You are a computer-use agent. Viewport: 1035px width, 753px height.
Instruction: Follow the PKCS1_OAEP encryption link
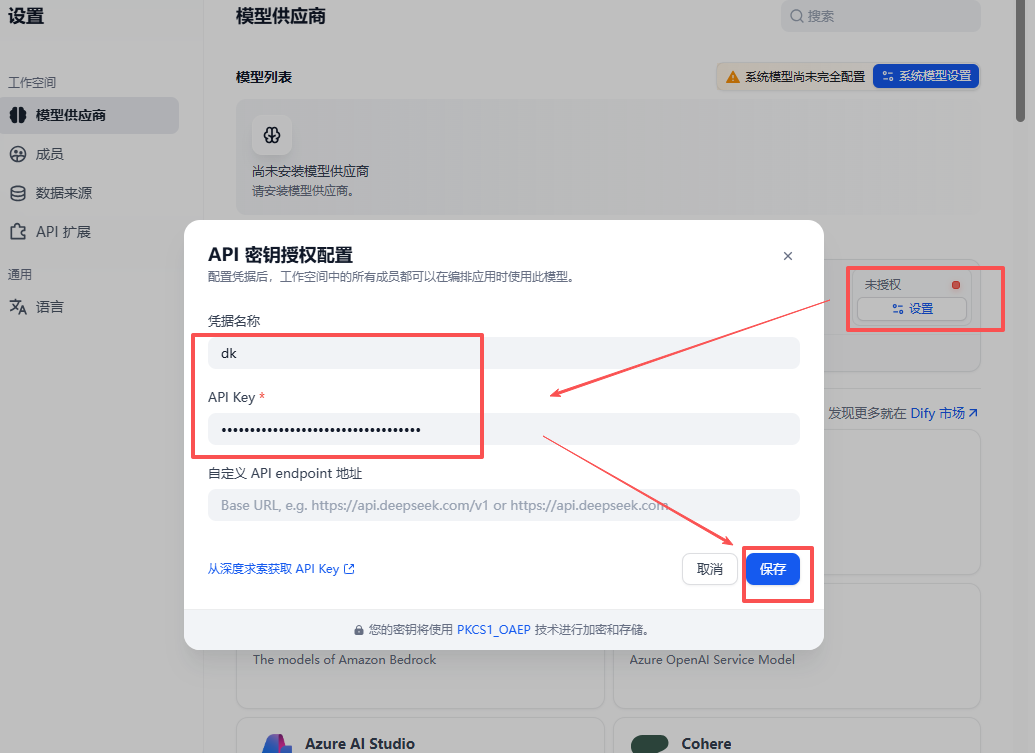494,630
